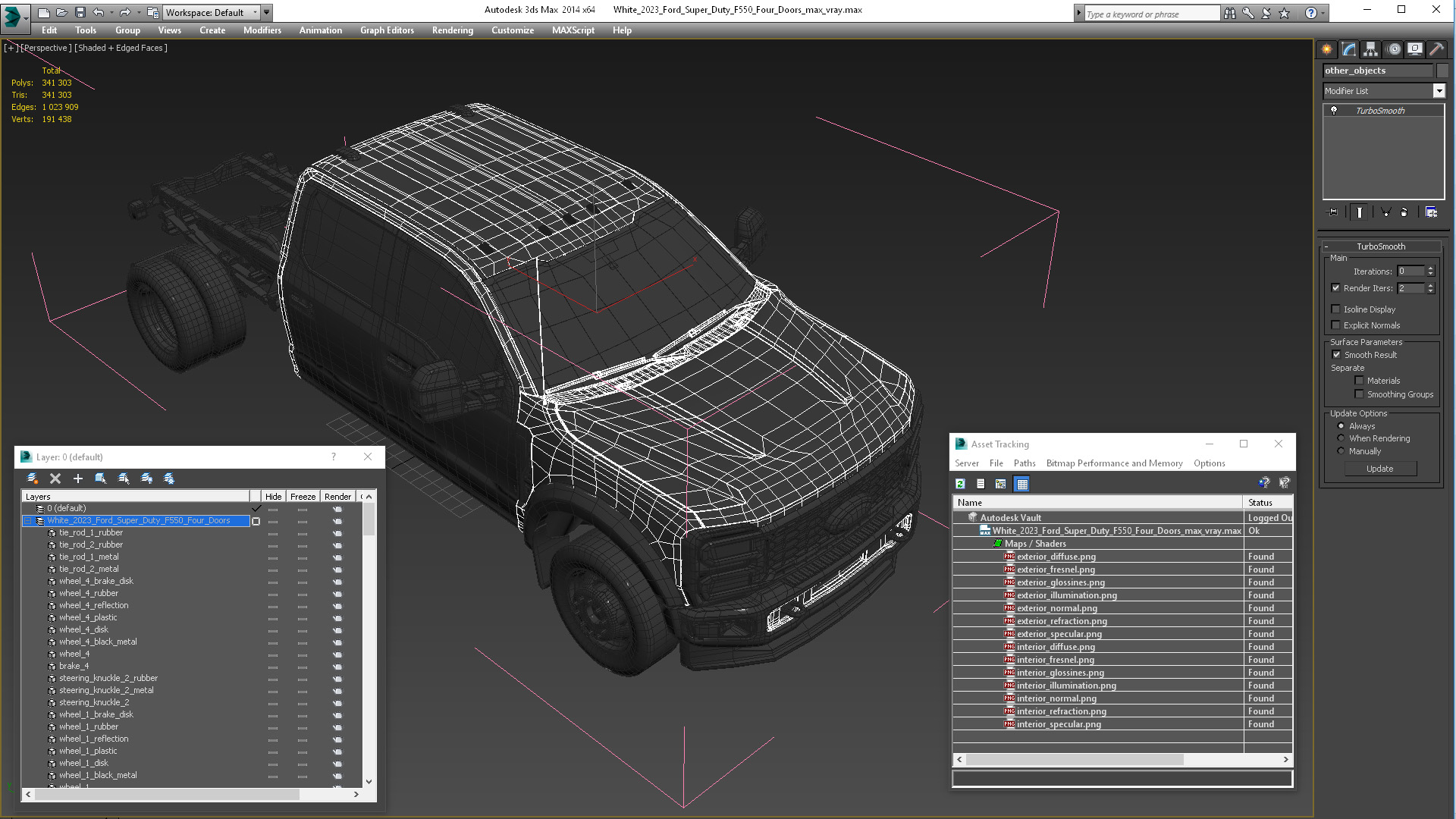Click the Show End Result toggle icon

1359,212
